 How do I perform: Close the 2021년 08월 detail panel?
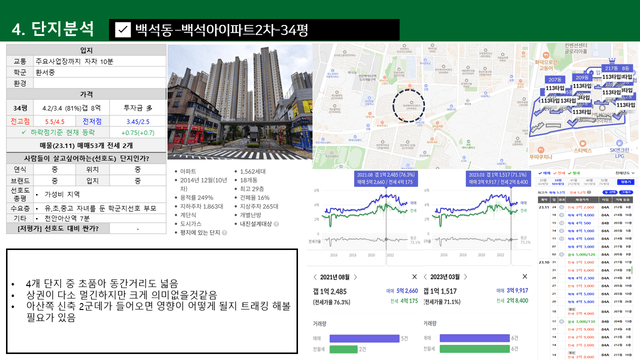click(x=414, y=277)
